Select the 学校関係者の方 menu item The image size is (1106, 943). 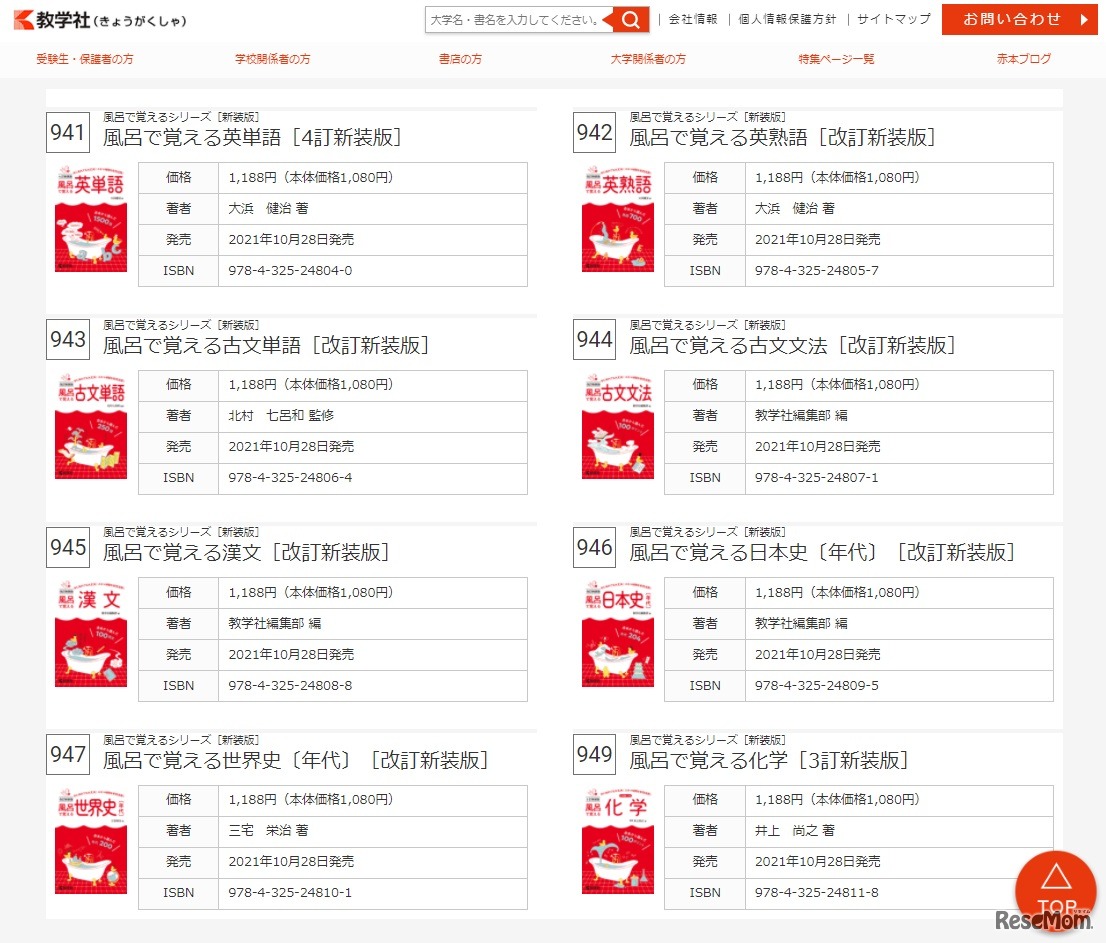coord(272,59)
